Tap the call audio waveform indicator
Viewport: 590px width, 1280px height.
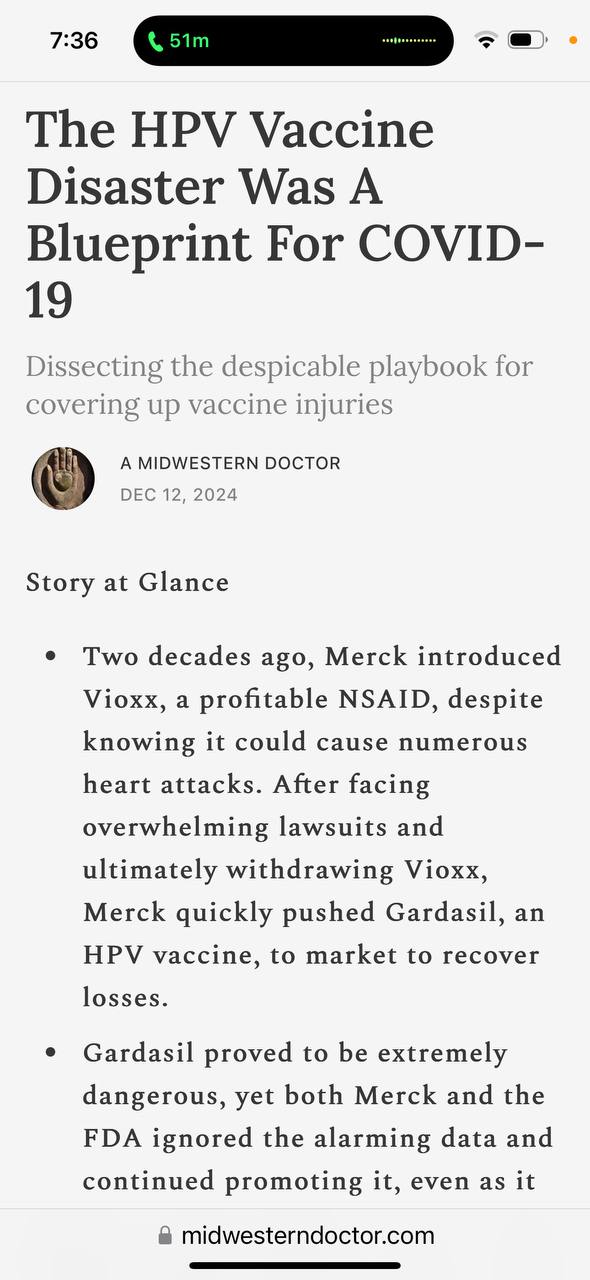[x=410, y=41]
